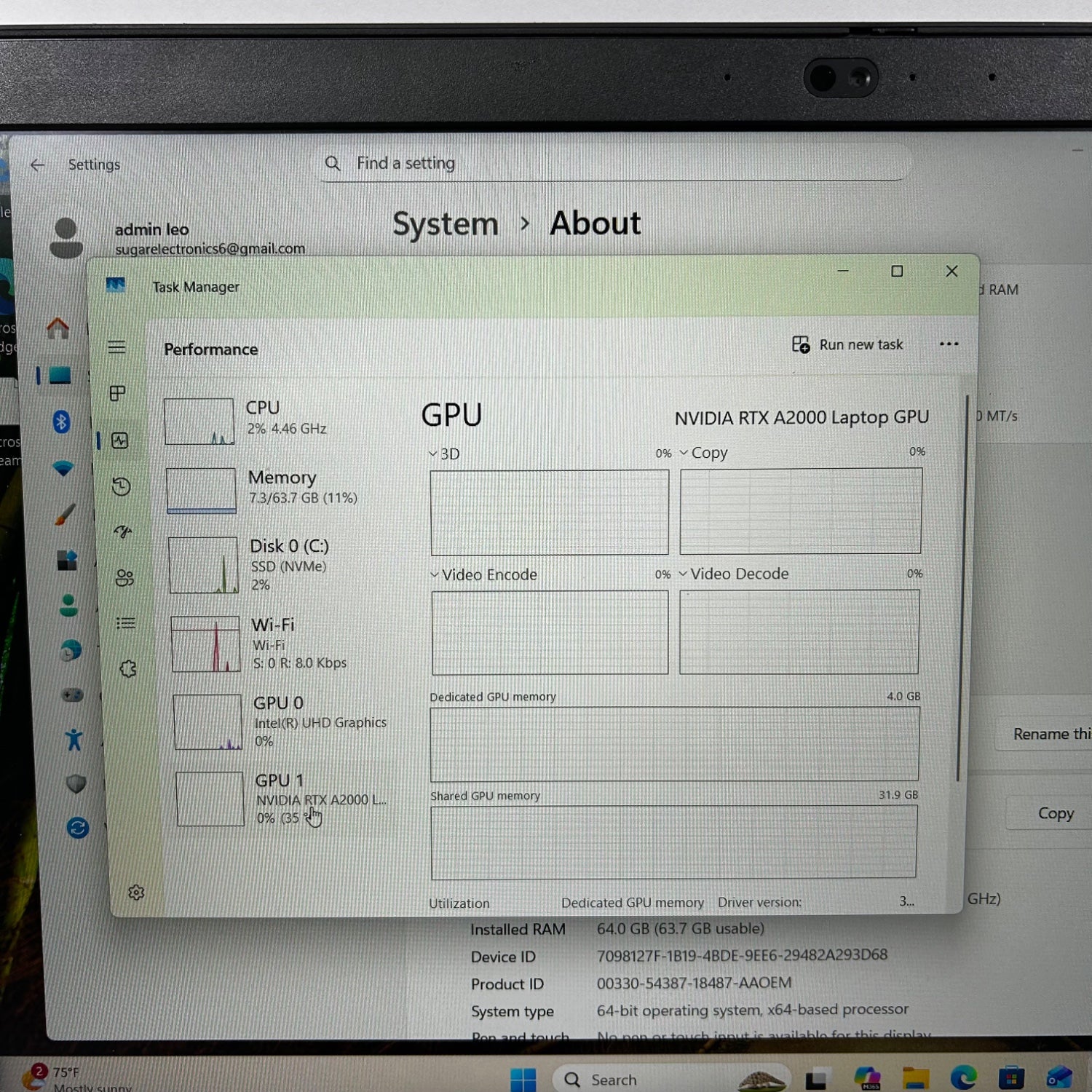Click Run new task button
This screenshot has width=1092, height=1092.
[x=847, y=345]
